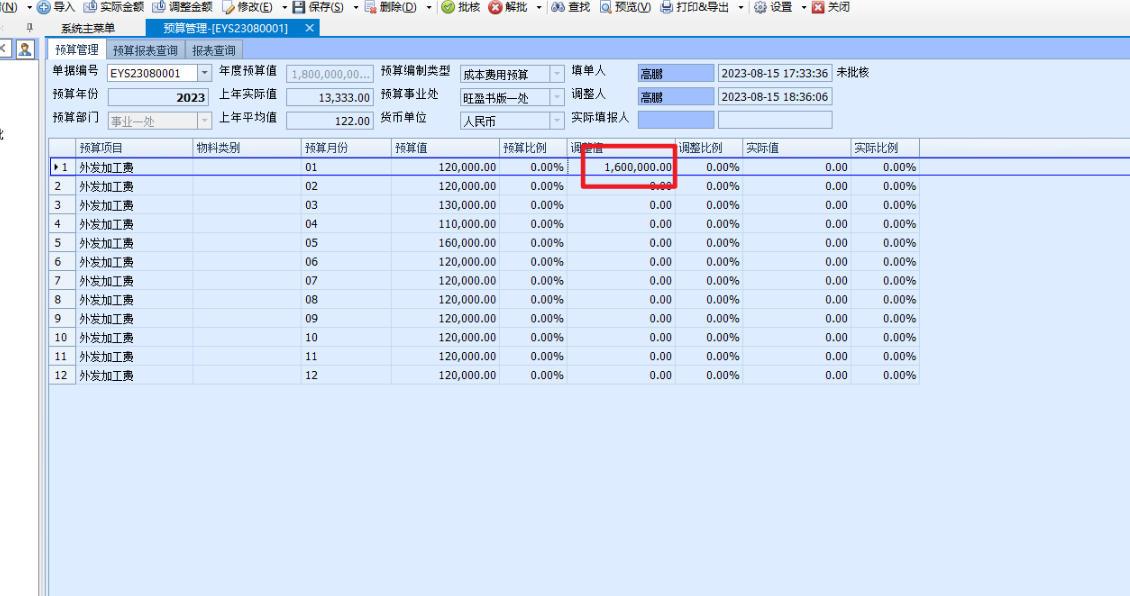
Task: Select 外发加工费 cell in row 9
Action: (135, 319)
